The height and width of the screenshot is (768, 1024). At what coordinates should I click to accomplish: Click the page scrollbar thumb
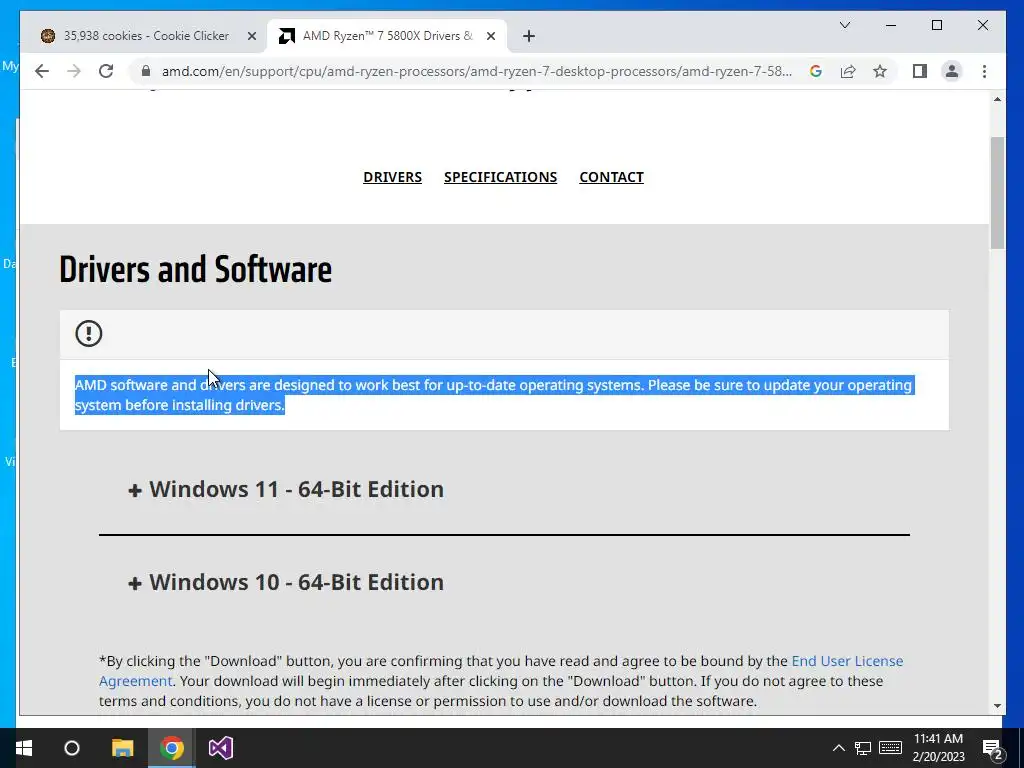click(x=997, y=193)
